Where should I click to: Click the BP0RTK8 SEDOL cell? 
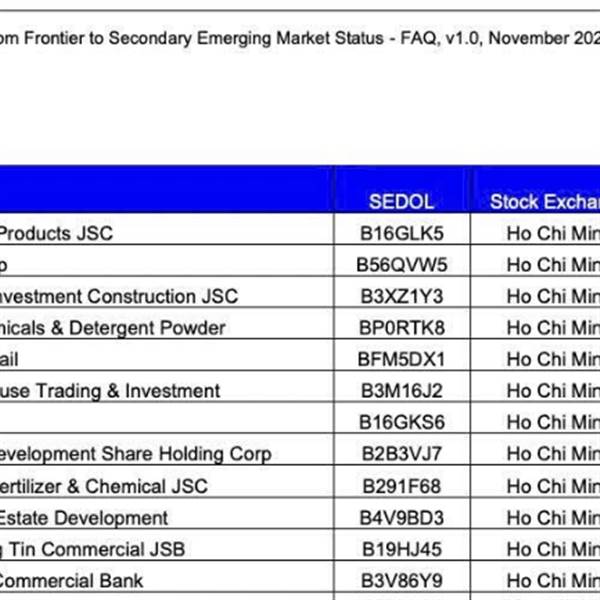click(x=401, y=328)
